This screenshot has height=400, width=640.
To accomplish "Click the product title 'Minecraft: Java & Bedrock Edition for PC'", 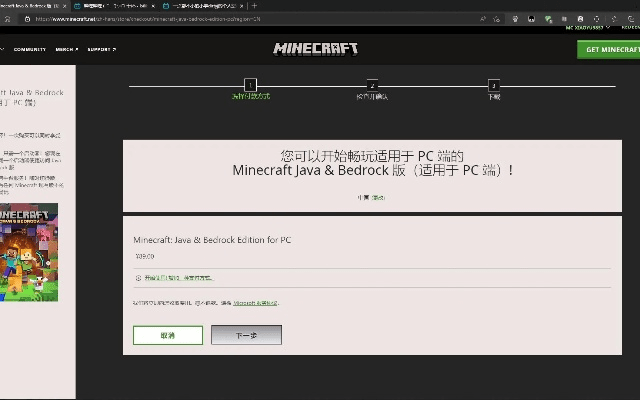I will (212, 240).
